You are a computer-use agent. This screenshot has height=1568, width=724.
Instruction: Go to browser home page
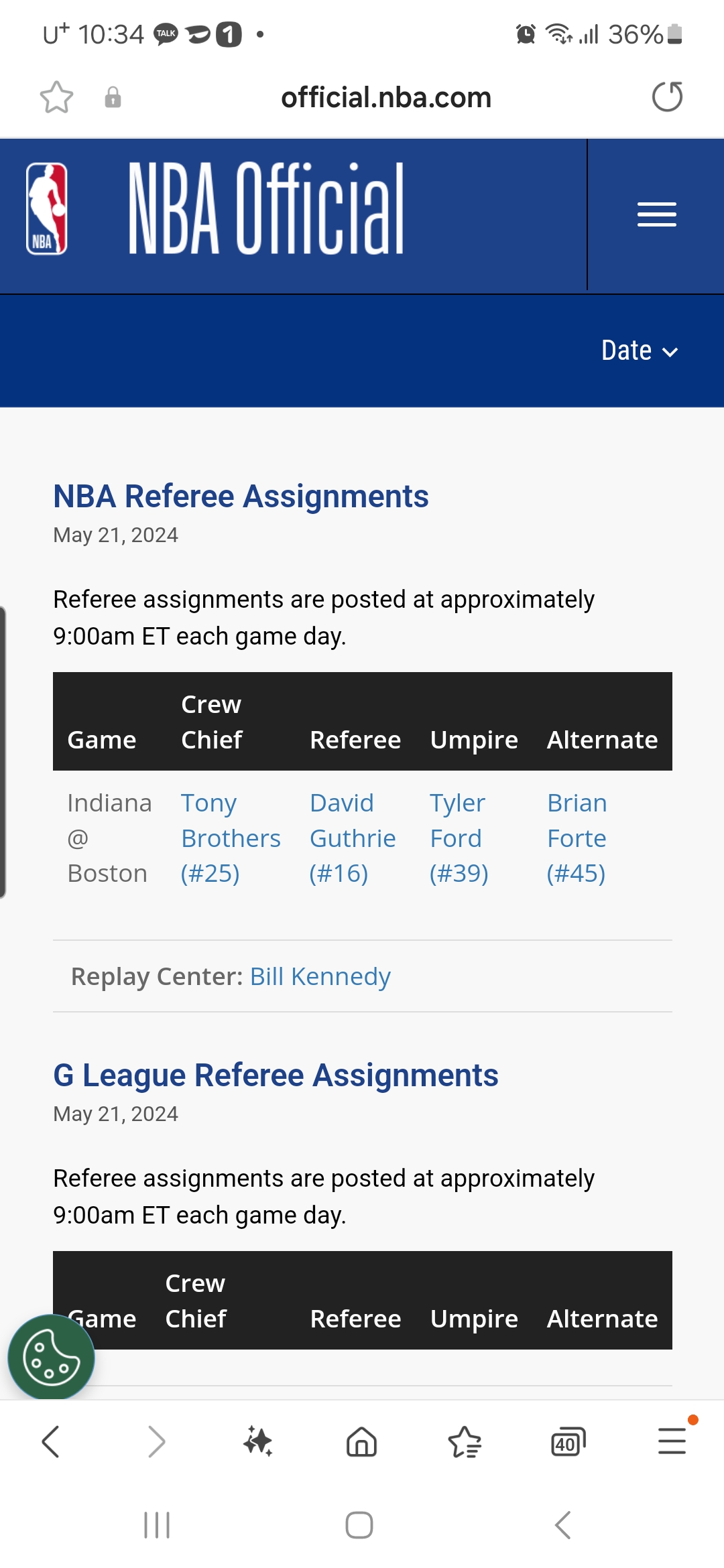click(361, 1441)
